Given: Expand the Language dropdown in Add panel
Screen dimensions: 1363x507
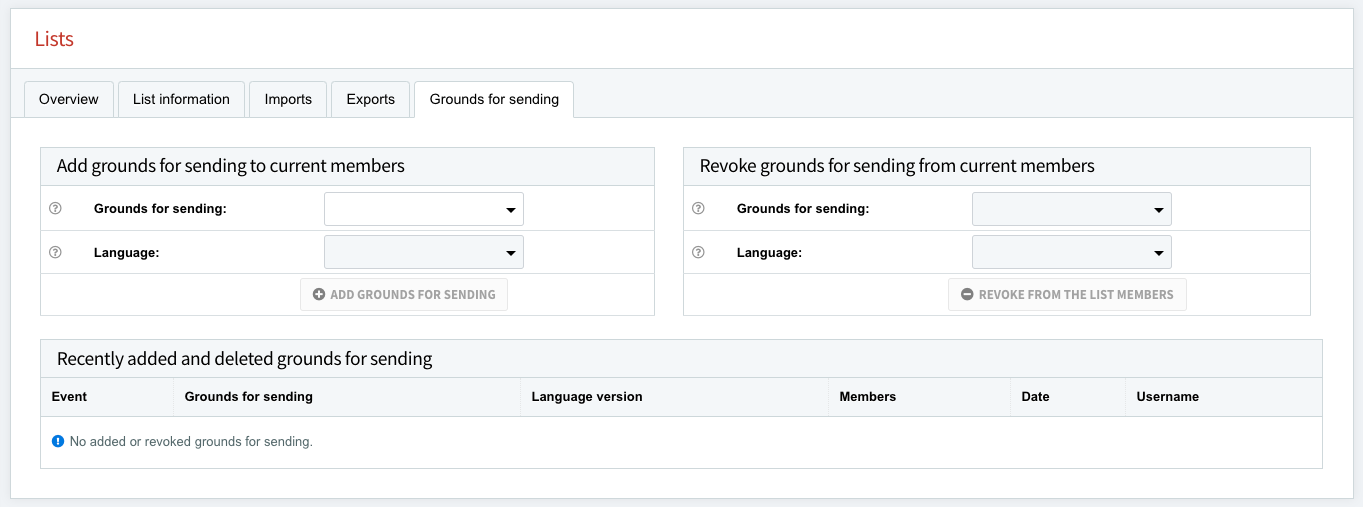Looking at the screenshot, I should pos(423,253).
